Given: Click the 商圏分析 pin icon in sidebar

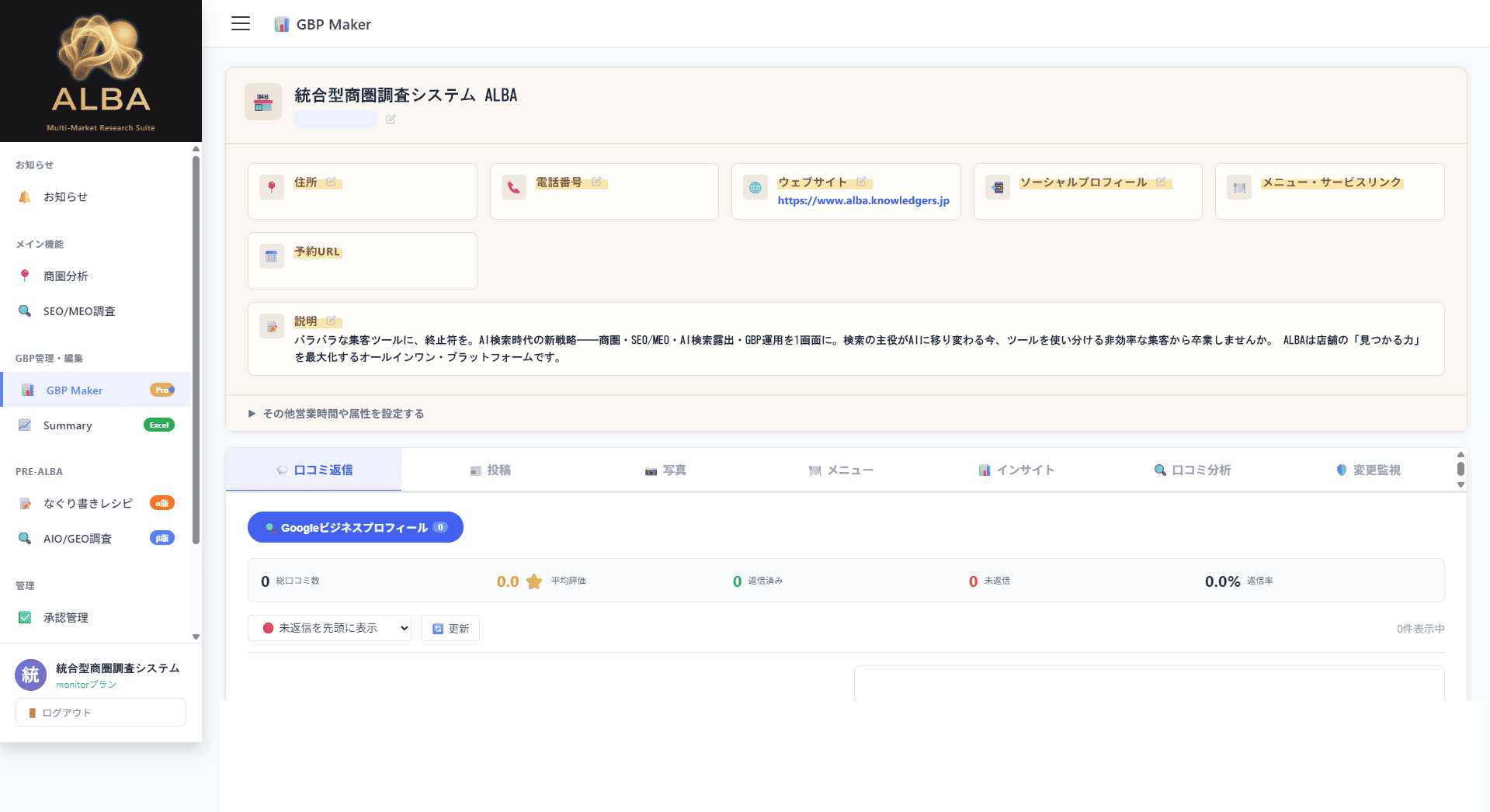Looking at the screenshot, I should pyautogui.click(x=25, y=276).
